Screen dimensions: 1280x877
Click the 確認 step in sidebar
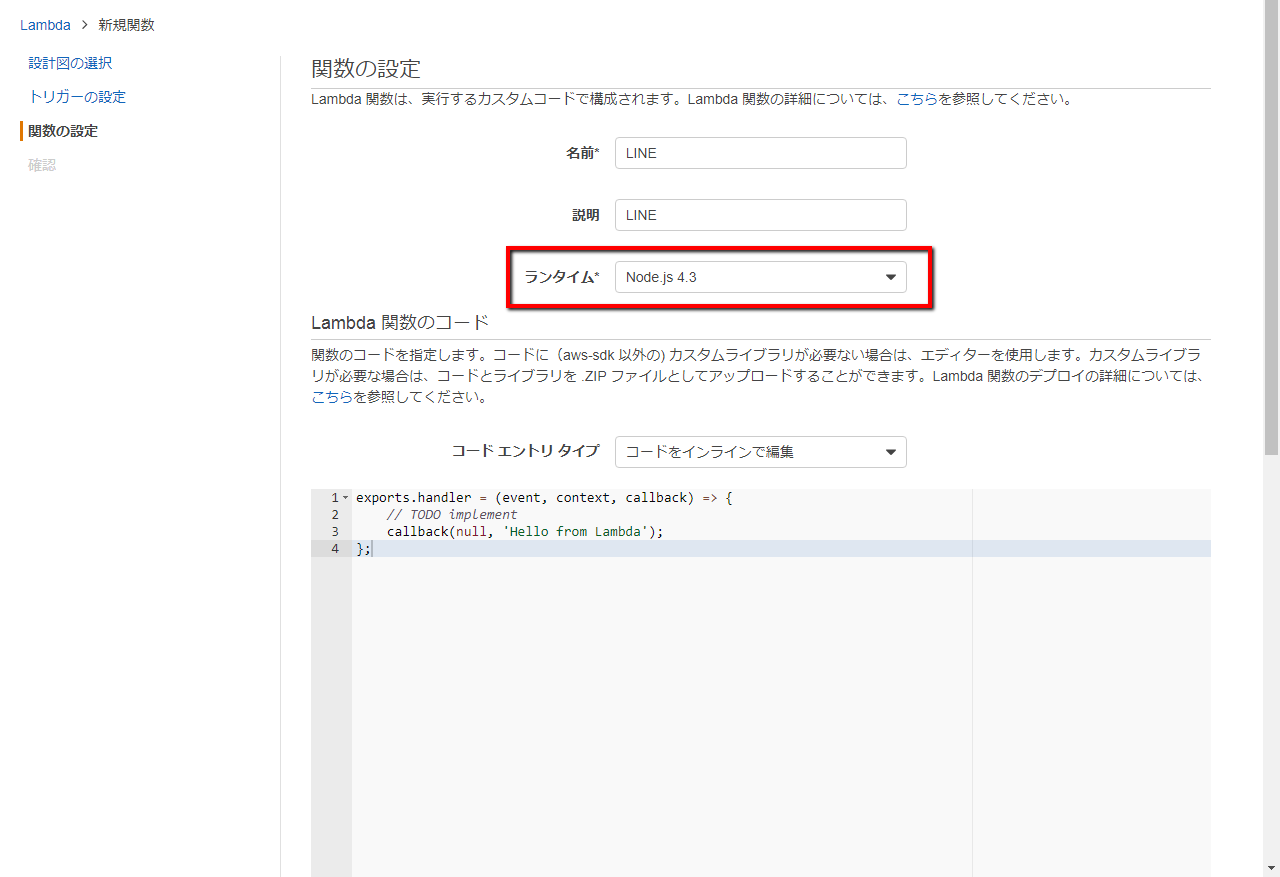(x=42, y=165)
